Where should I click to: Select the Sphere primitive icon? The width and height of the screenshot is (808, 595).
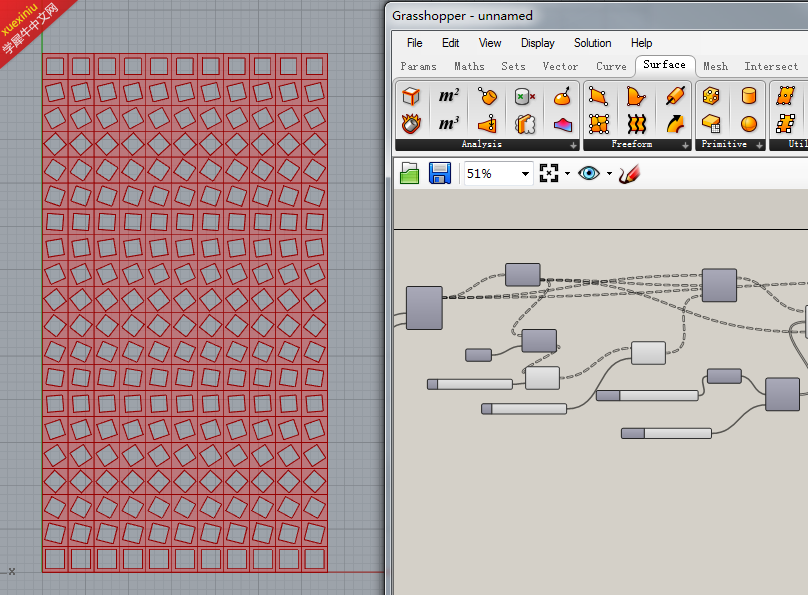[x=749, y=124]
